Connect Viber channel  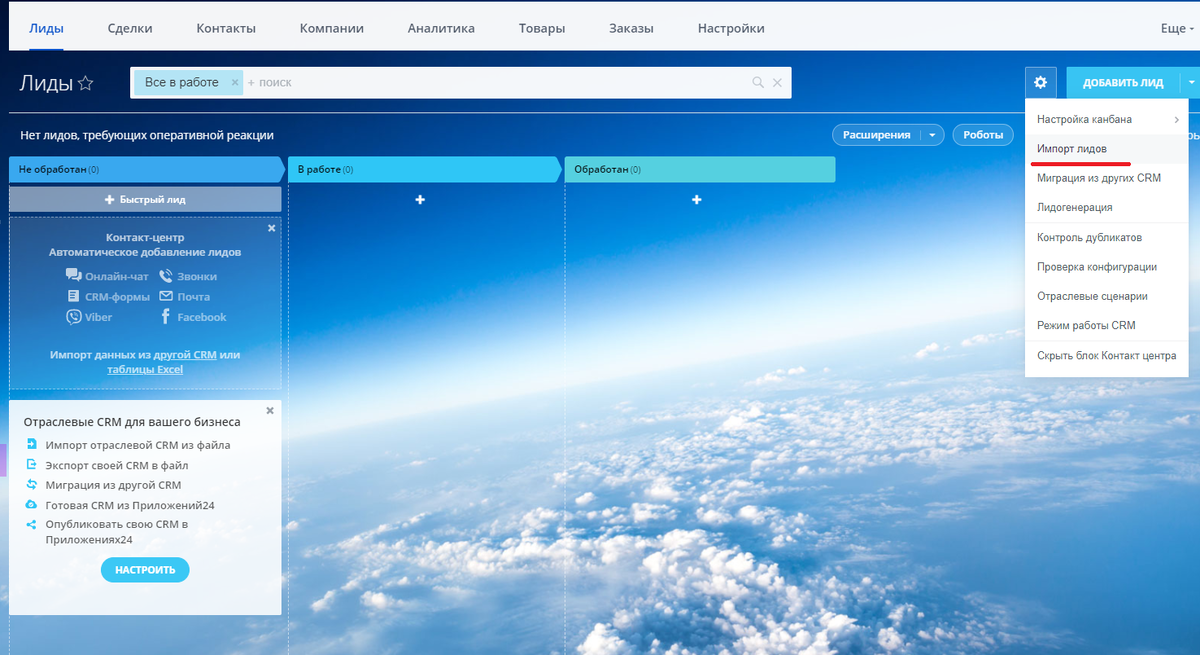pyautogui.click(x=89, y=317)
